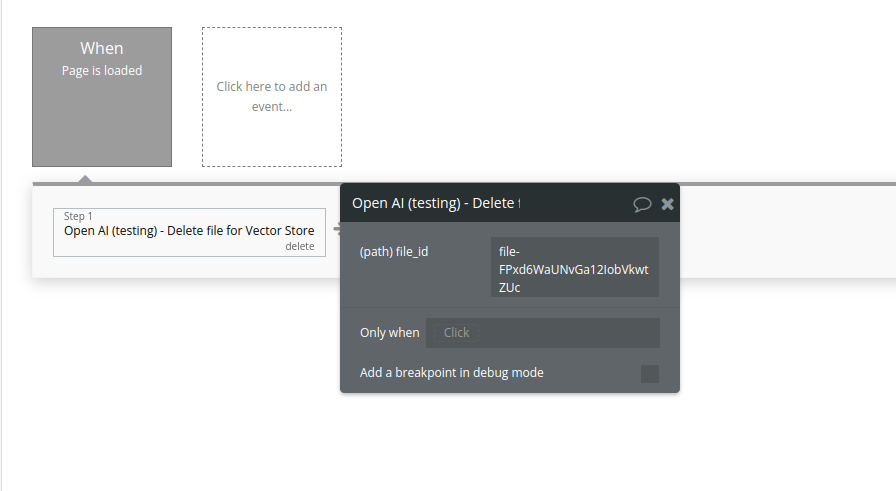The height and width of the screenshot is (491, 896).
Task: Click the Step 1 label text
Action: tap(78, 216)
